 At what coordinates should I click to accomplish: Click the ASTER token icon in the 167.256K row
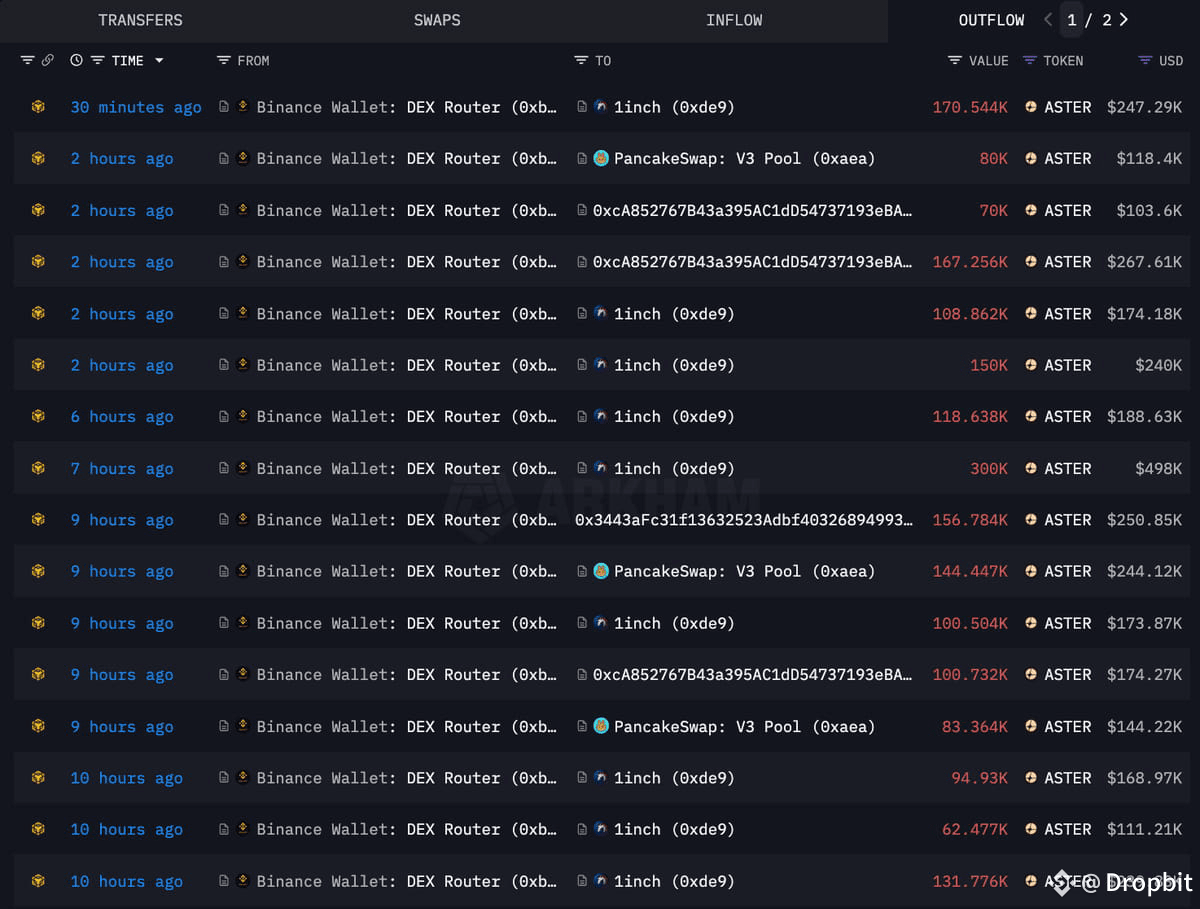tap(1031, 261)
